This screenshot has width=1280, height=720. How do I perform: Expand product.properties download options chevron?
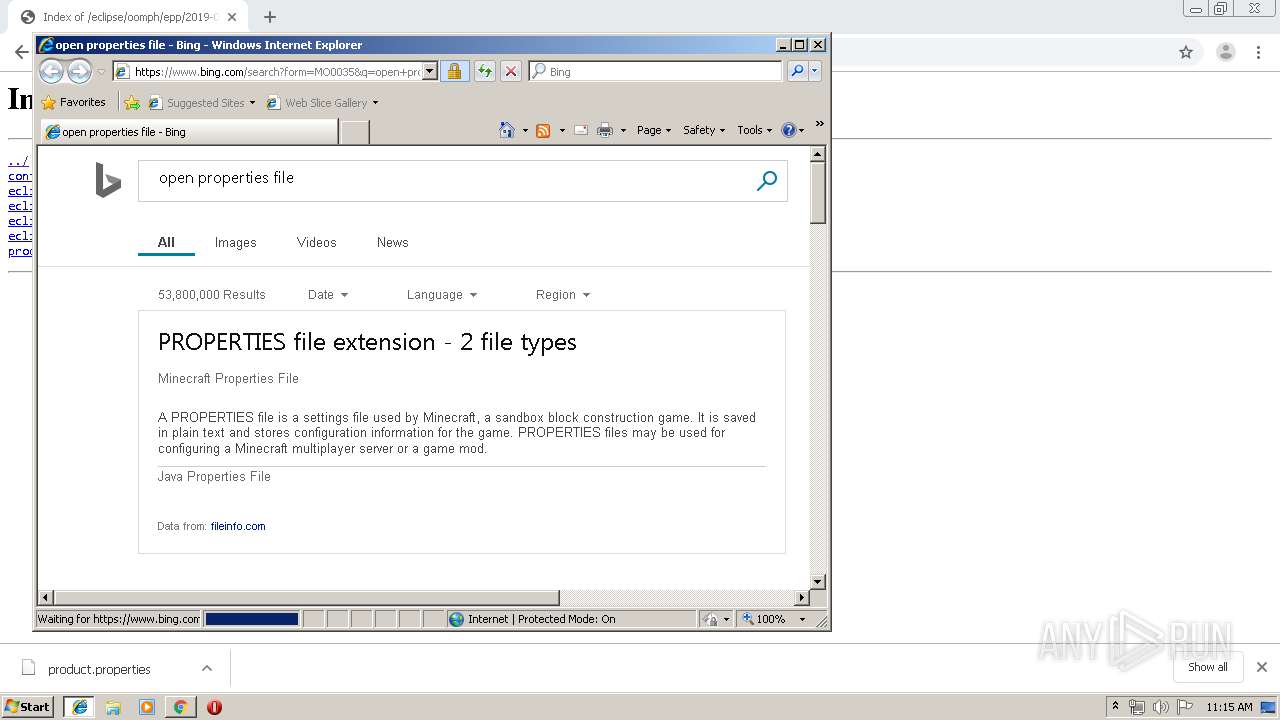[x=206, y=668]
